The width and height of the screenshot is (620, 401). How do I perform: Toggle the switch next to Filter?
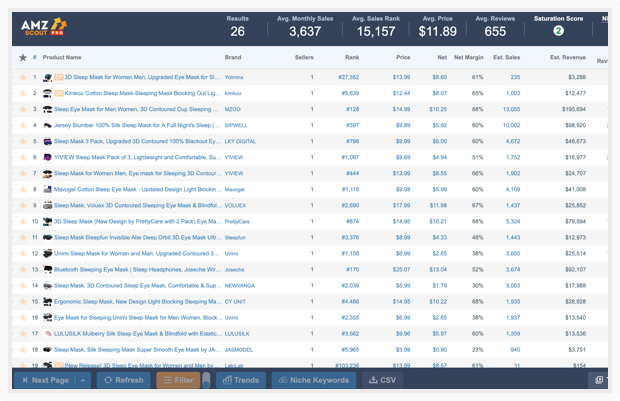pyautogui.click(x=206, y=380)
